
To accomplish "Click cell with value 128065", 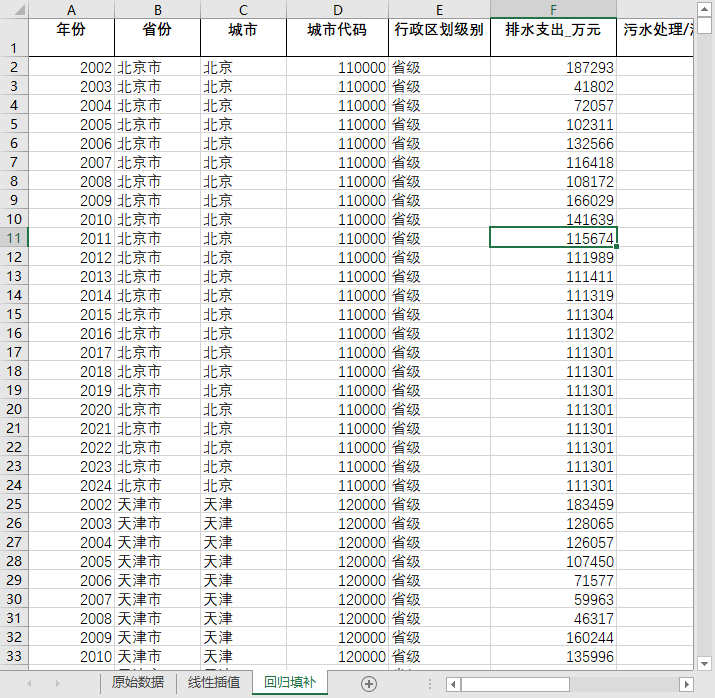I will (553, 523).
